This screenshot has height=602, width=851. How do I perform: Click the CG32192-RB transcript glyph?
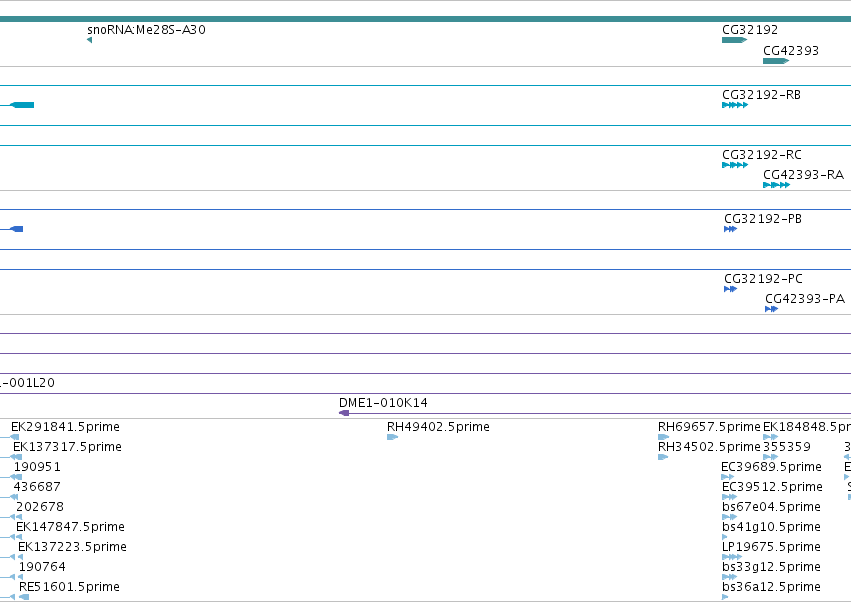click(735, 105)
